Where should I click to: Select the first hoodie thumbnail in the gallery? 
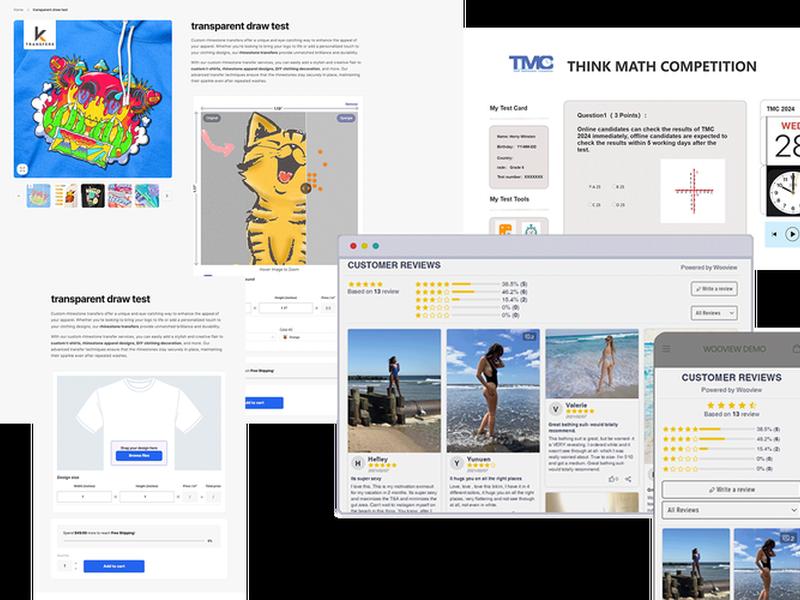click(x=38, y=196)
